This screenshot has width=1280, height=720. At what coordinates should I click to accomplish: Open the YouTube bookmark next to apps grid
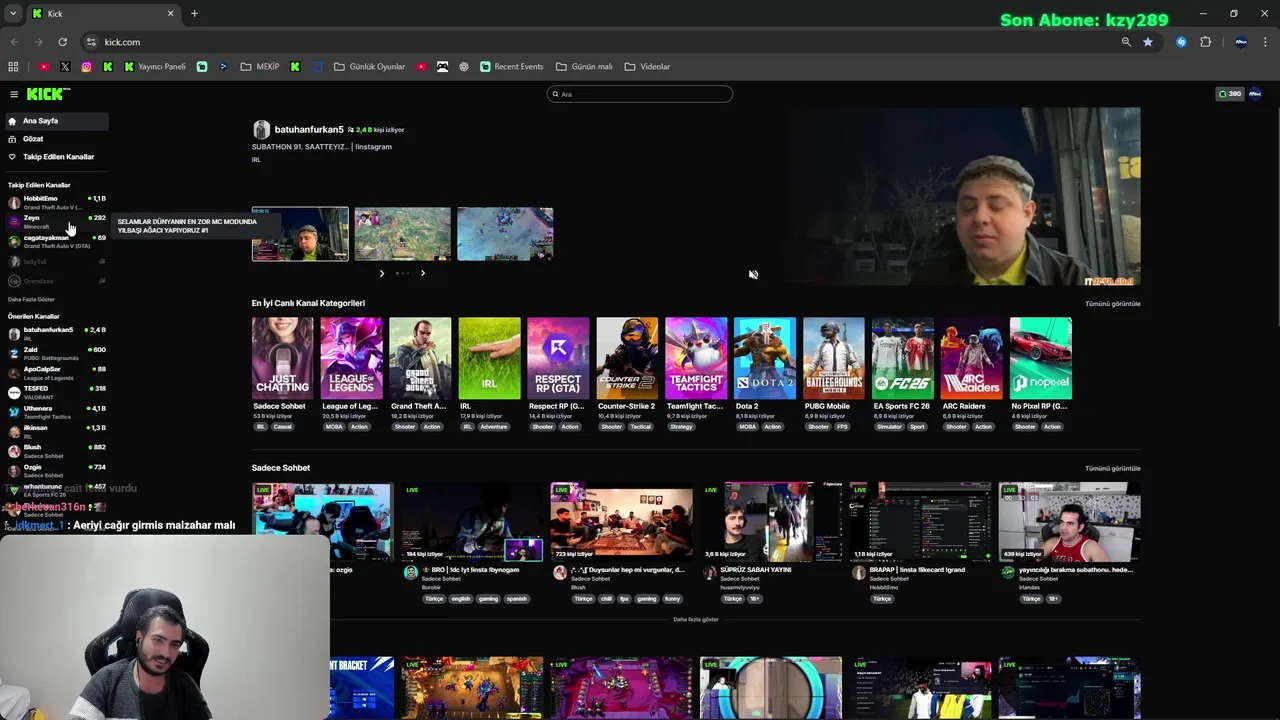tap(44, 67)
